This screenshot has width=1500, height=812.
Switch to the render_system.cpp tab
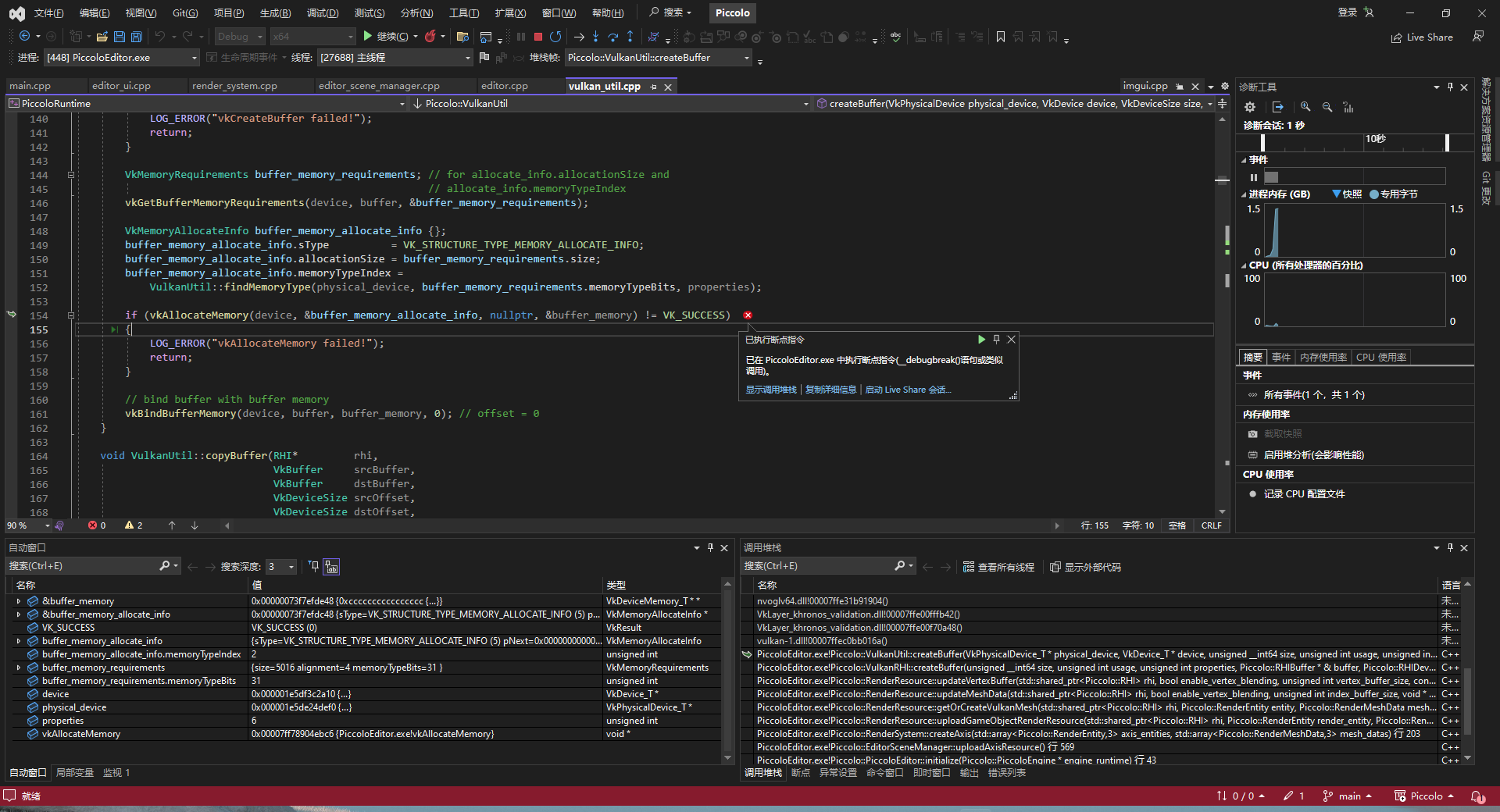234,86
